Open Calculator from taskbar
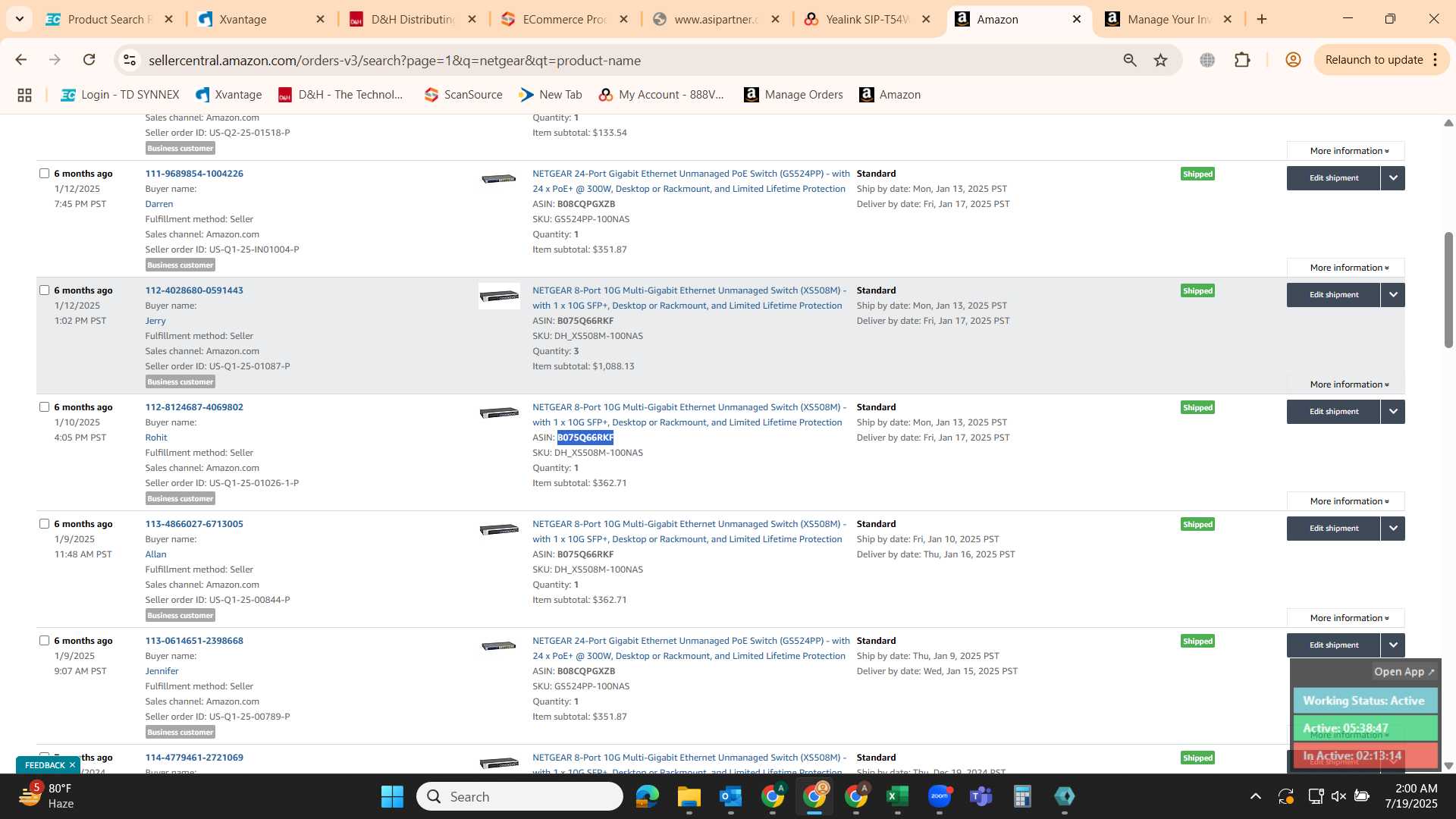1456x819 pixels. pyautogui.click(x=1022, y=797)
